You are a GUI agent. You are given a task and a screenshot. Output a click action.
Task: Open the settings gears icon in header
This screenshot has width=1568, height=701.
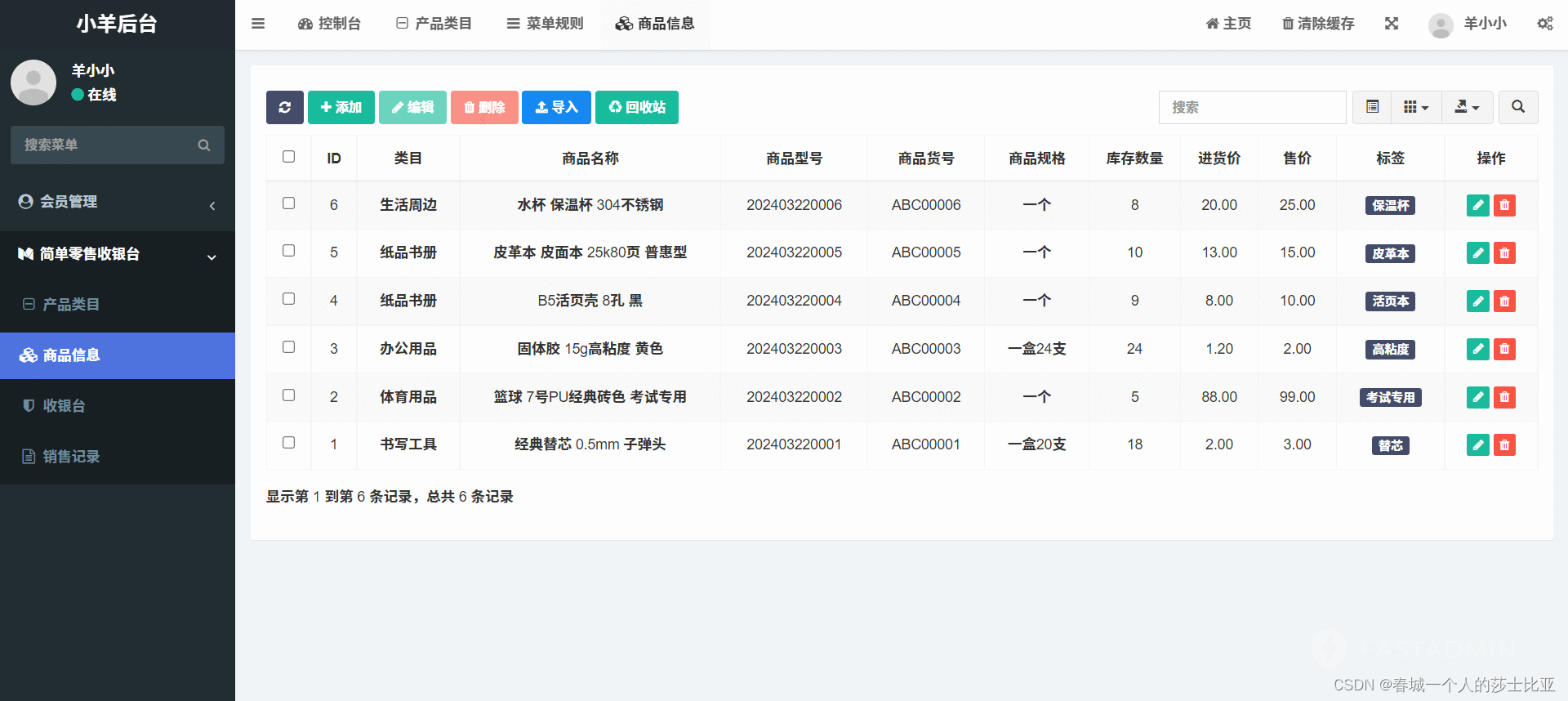pos(1545,24)
